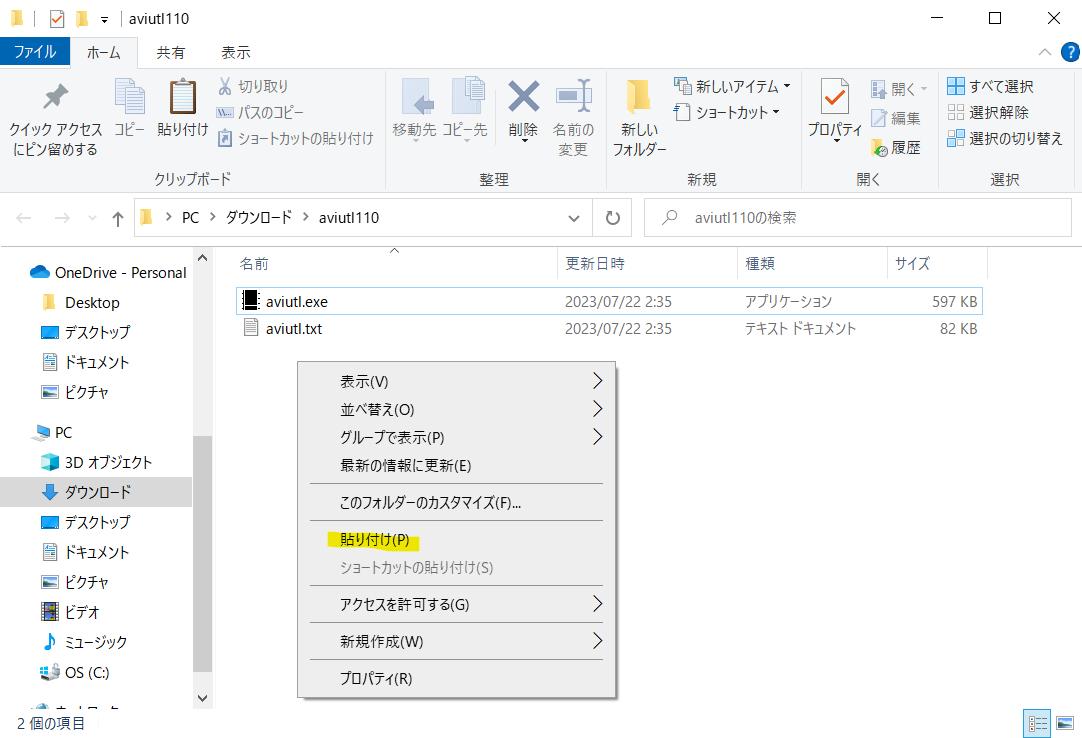The image size is (1082, 738).
Task: Click the 貼り付け clipboard ribbon icon
Action: pyautogui.click(x=183, y=97)
